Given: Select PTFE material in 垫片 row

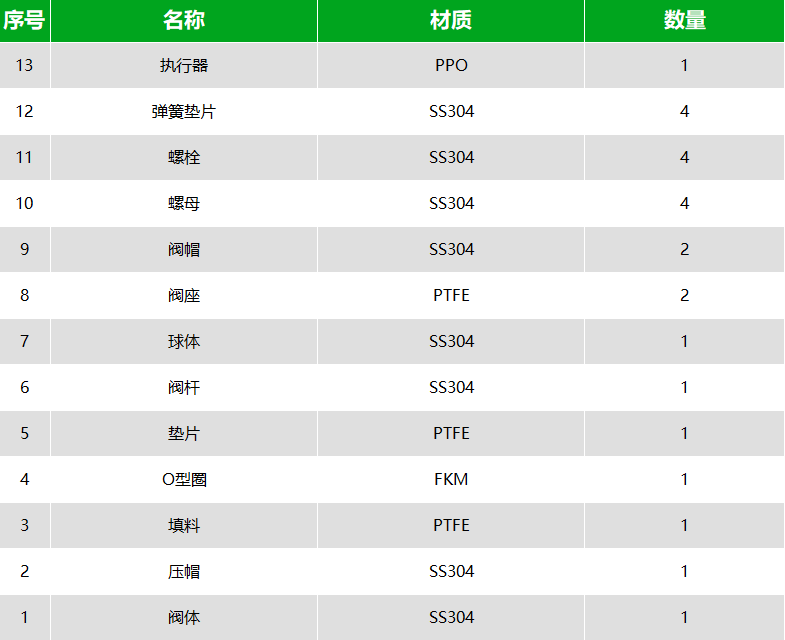Looking at the screenshot, I should pyautogui.click(x=451, y=433).
